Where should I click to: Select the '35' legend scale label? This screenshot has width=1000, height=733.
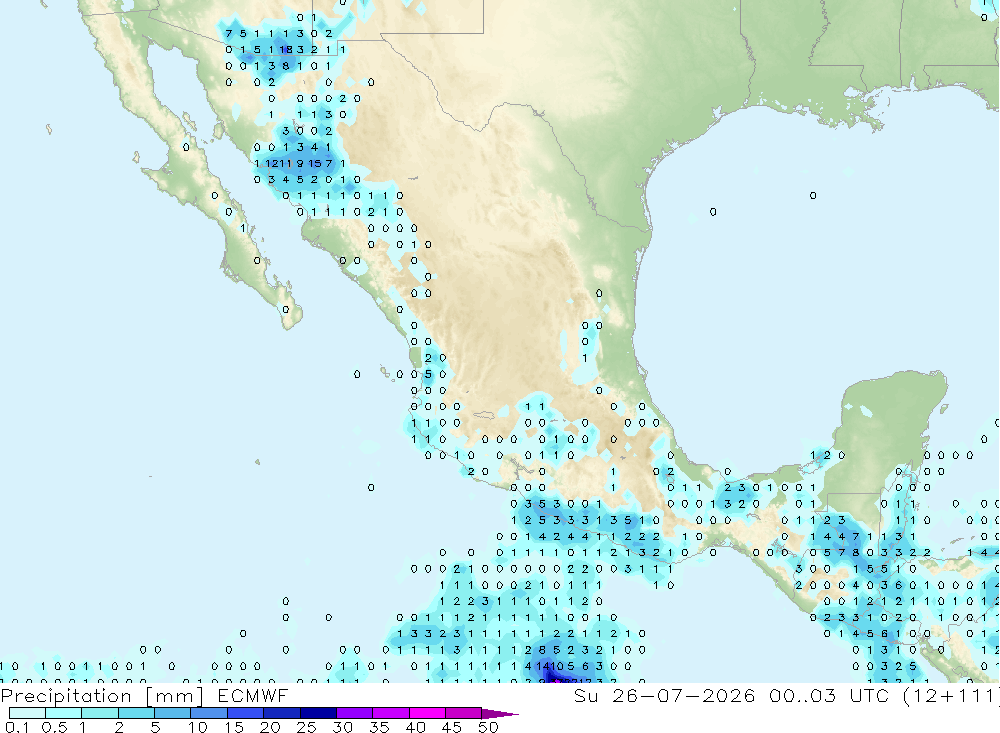click(x=379, y=727)
